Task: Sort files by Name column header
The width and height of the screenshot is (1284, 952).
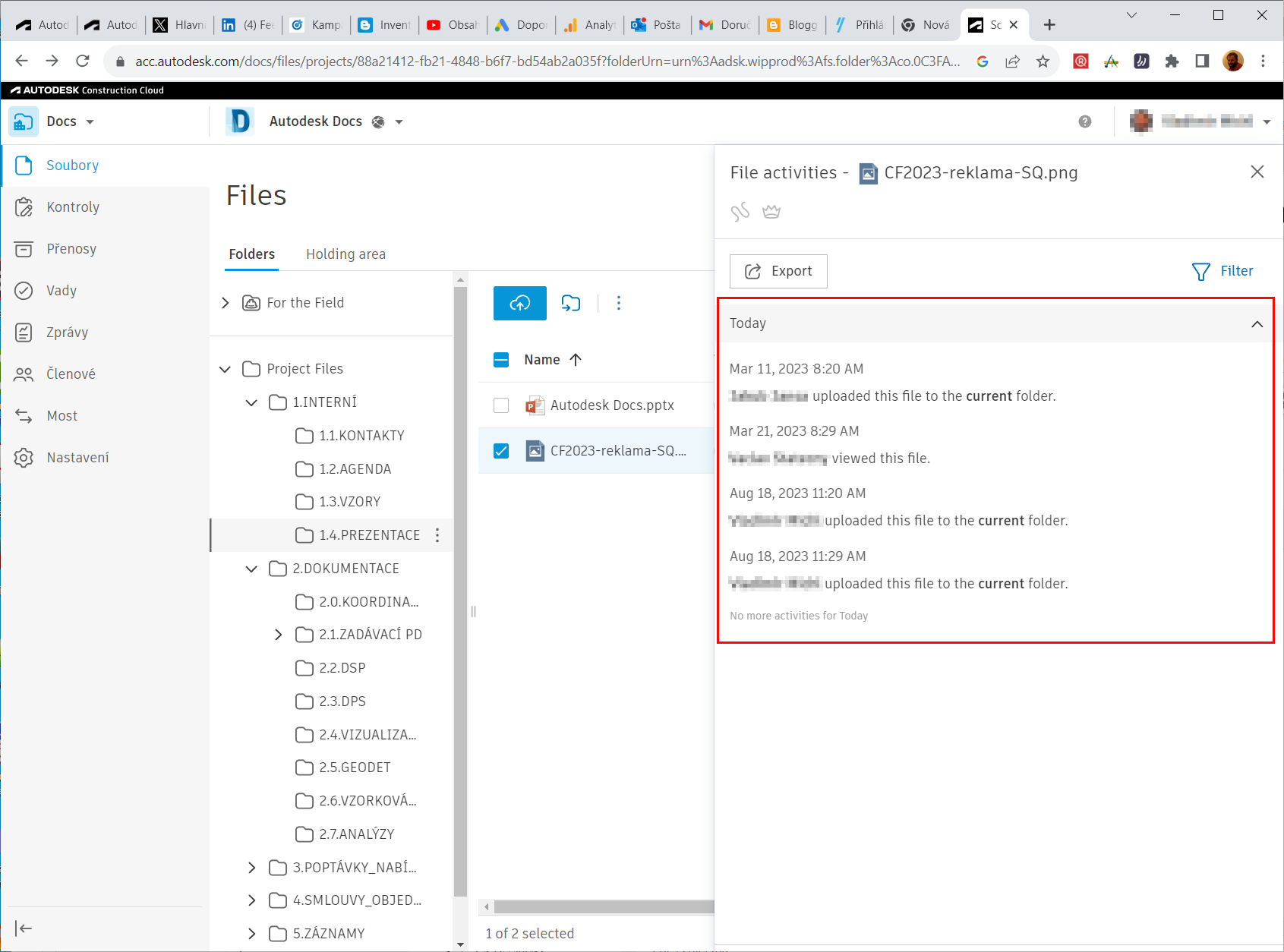Action: click(542, 360)
